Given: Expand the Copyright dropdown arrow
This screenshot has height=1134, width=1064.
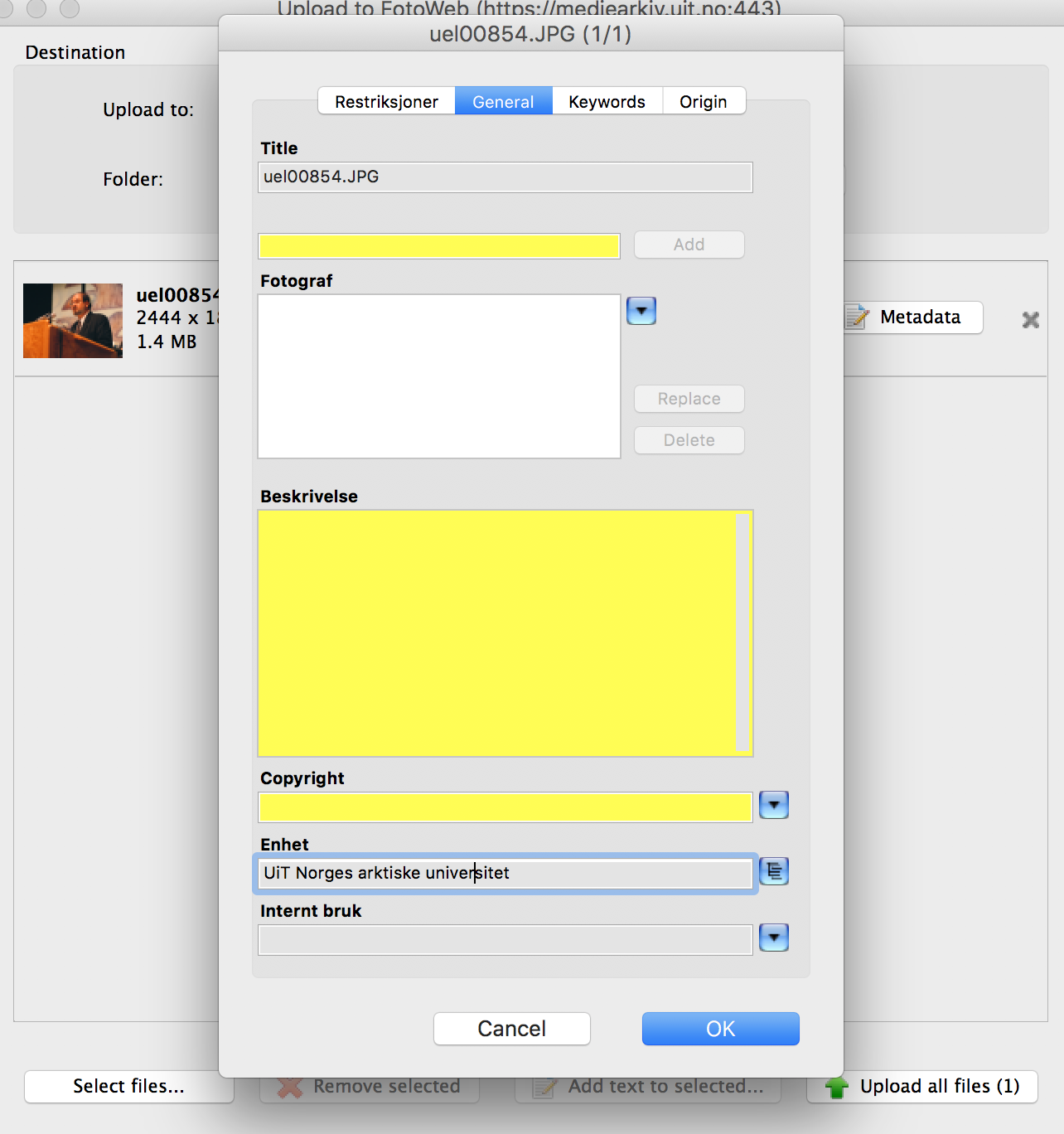Looking at the screenshot, I should (773, 805).
